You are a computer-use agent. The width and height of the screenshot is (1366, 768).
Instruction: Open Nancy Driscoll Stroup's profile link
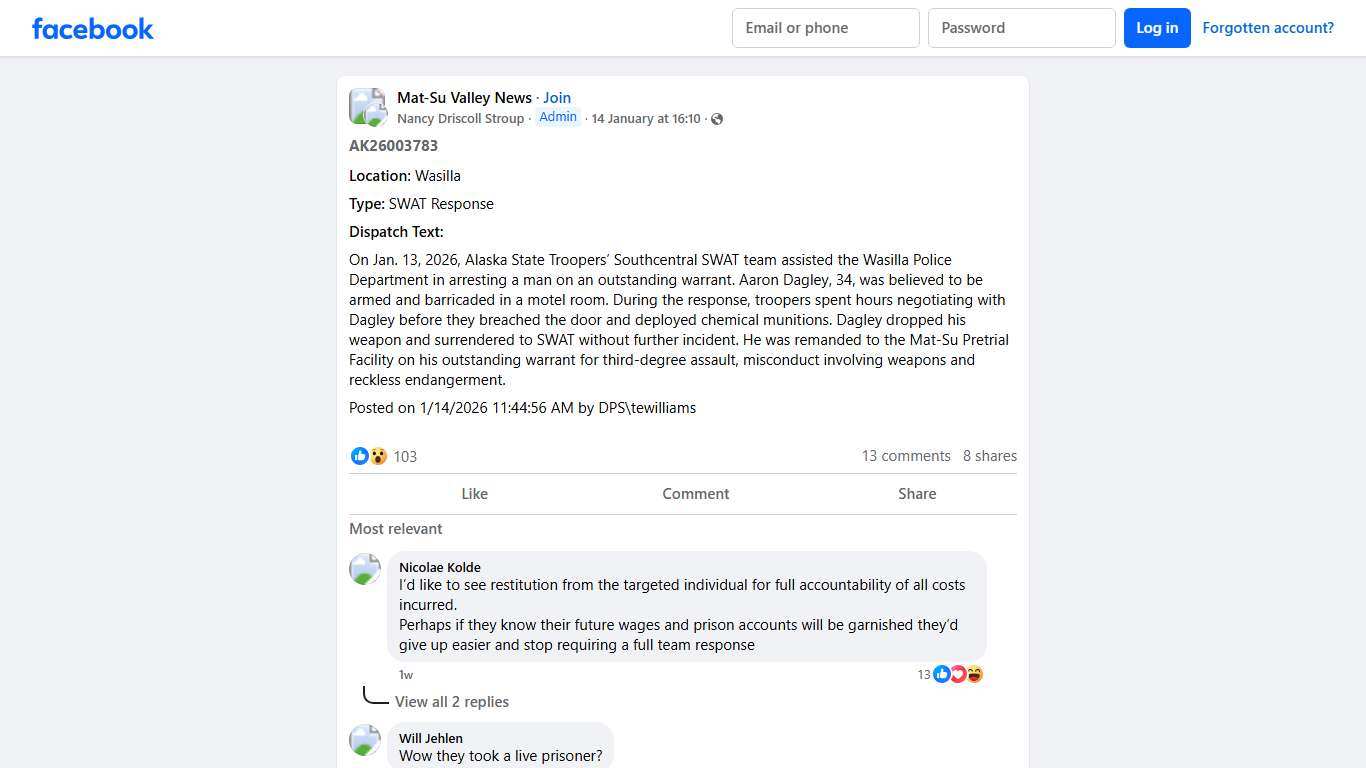[x=460, y=119]
